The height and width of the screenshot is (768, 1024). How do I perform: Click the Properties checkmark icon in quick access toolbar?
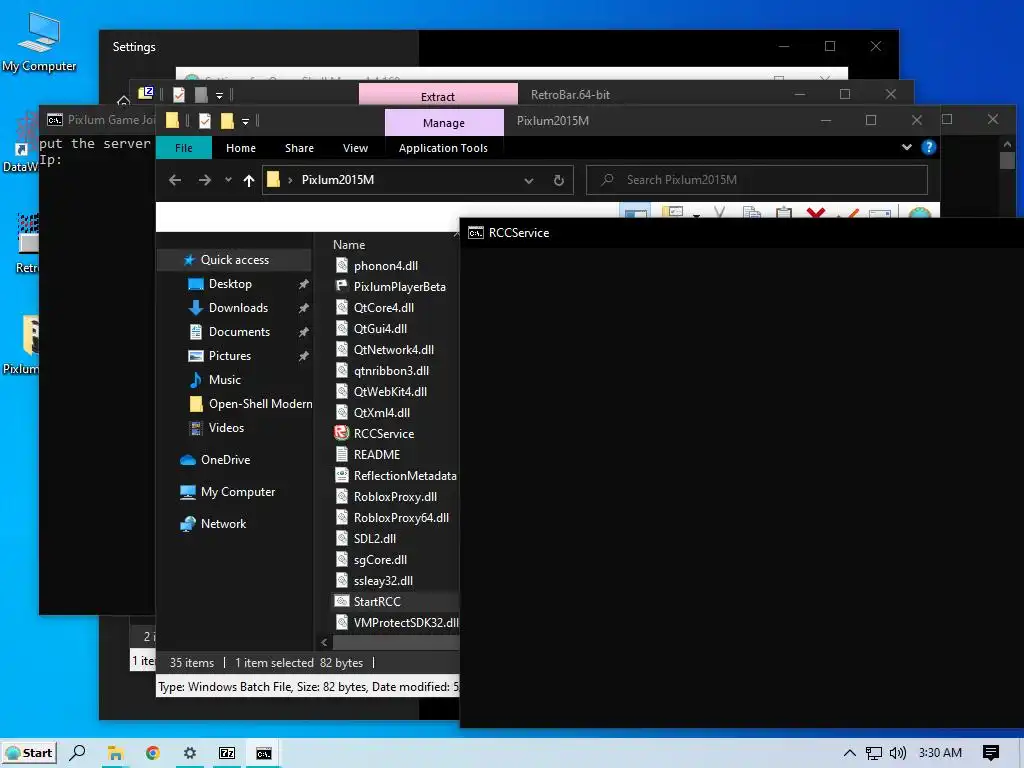[x=204, y=121]
